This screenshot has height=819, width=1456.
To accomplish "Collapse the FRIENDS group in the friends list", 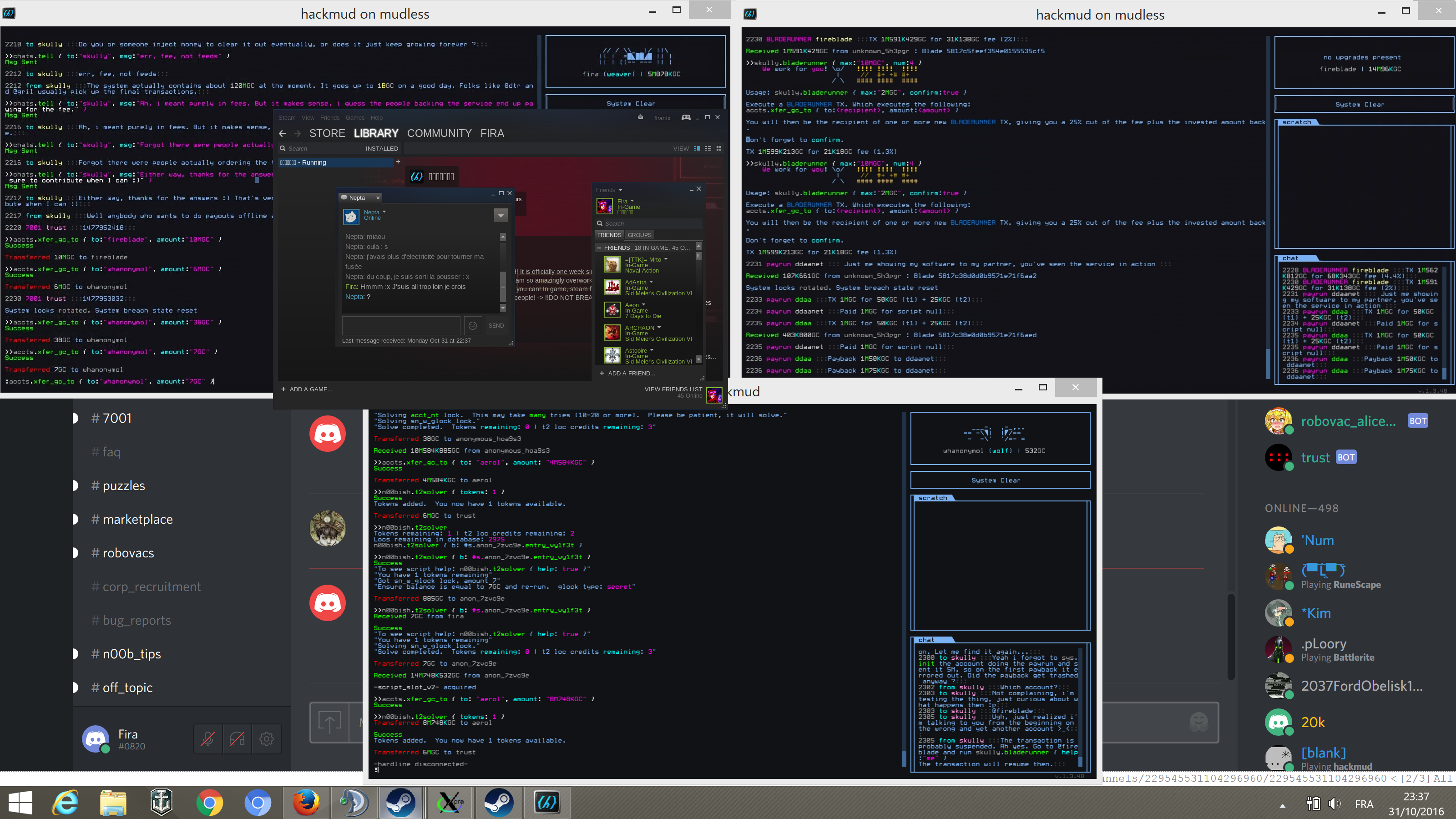I will pos(599,248).
